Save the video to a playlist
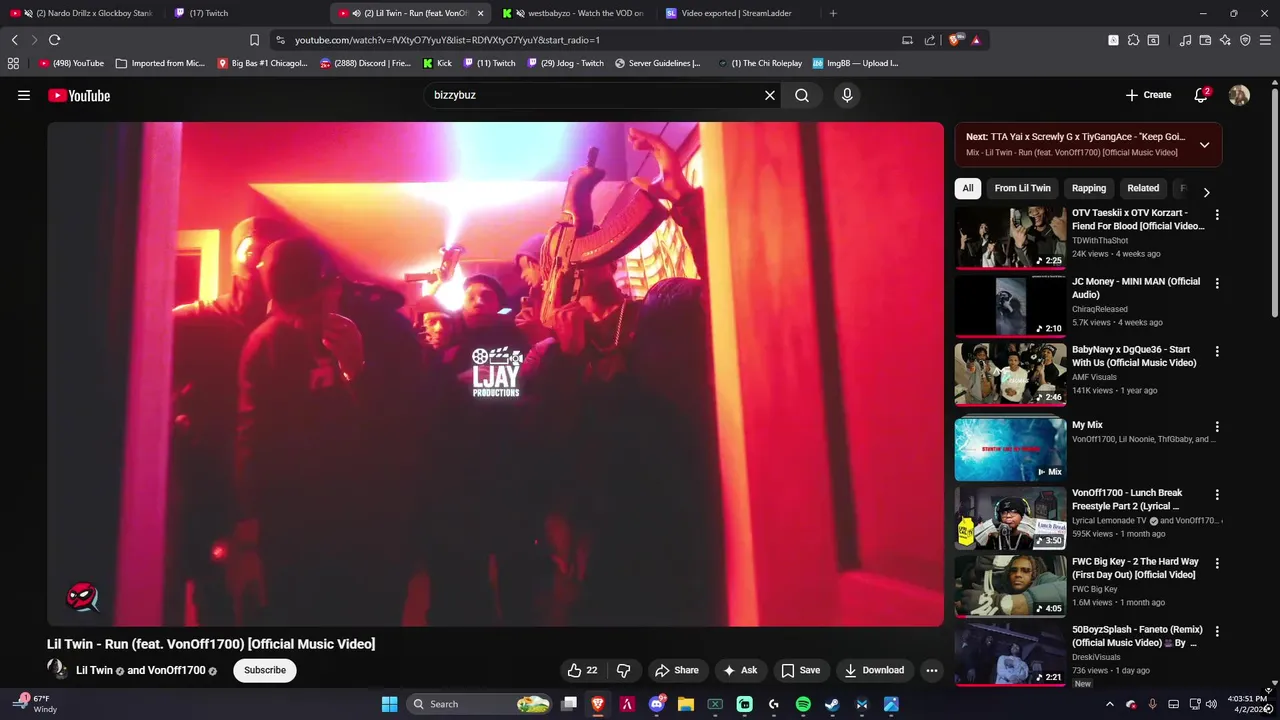The height and width of the screenshot is (720, 1280). point(801,670)
